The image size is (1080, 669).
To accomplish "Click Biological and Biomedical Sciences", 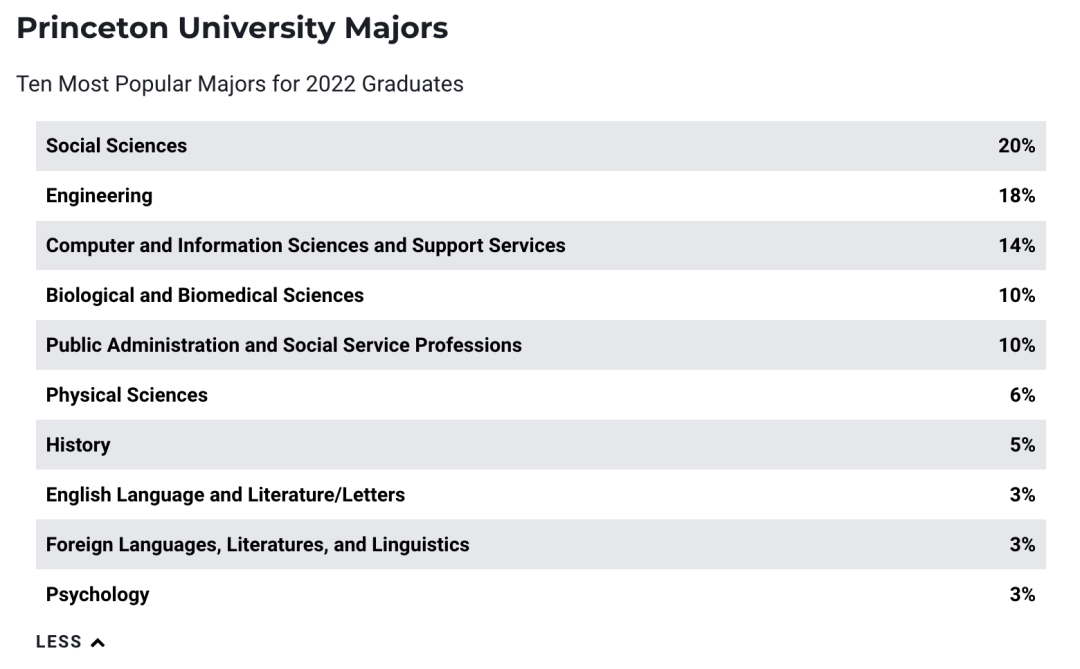I will 541,296.
